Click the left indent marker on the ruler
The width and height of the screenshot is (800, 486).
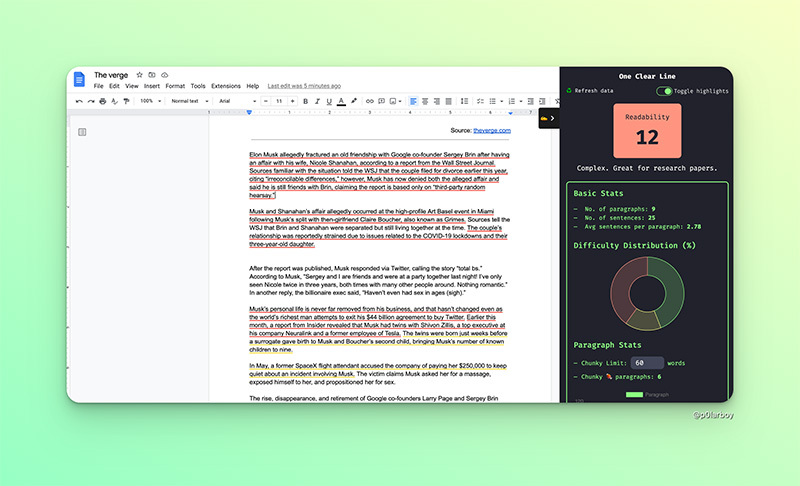click(249, 112)
